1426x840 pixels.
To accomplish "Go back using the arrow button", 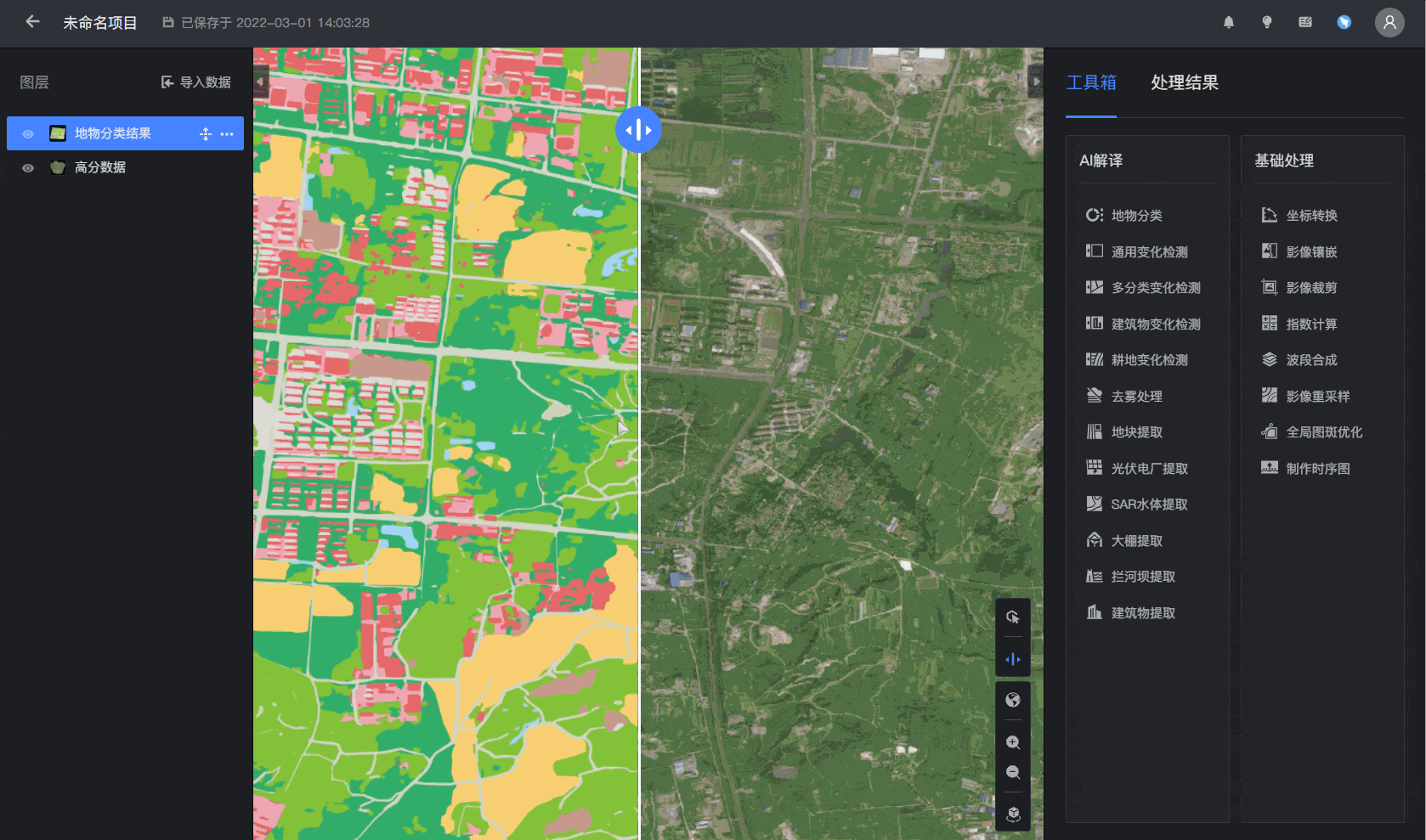I will 32,22.
